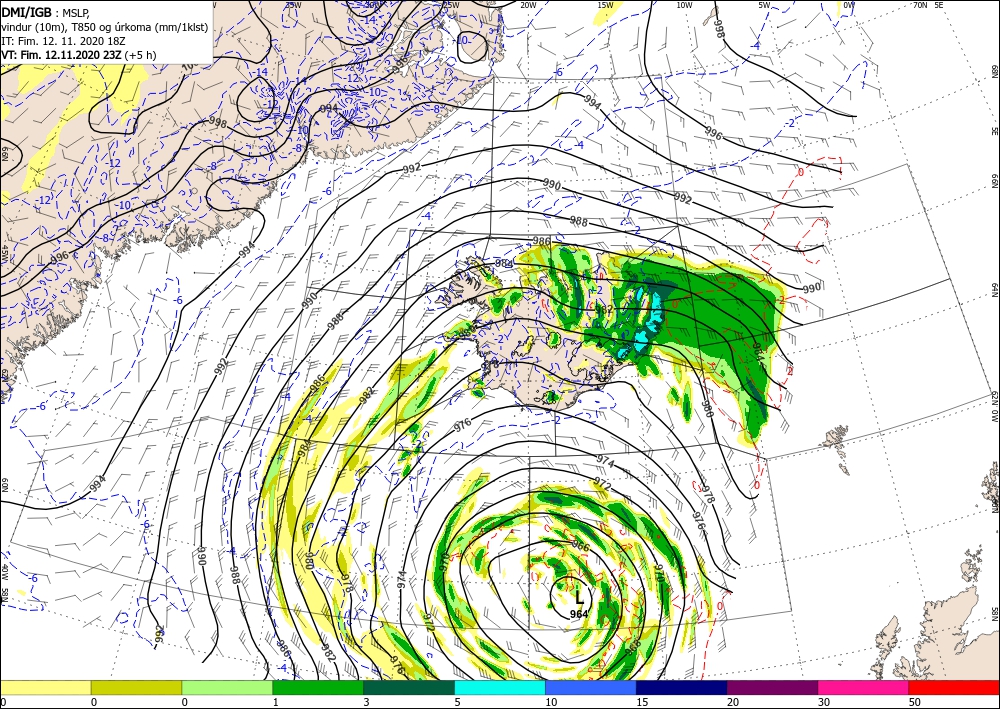
Task: Select the pink legend swatch
Action: [x=864, y=687]
